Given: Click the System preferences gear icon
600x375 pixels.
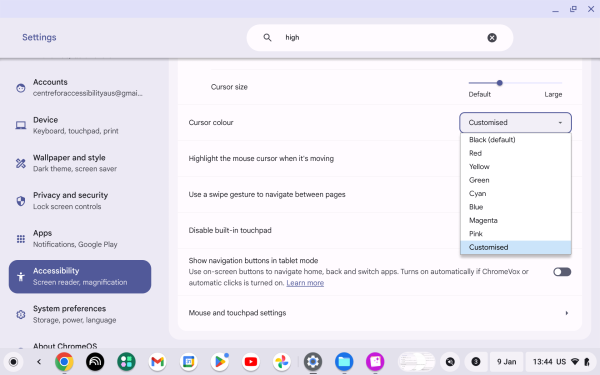Looking at the screenshot, I should point(21,315).
